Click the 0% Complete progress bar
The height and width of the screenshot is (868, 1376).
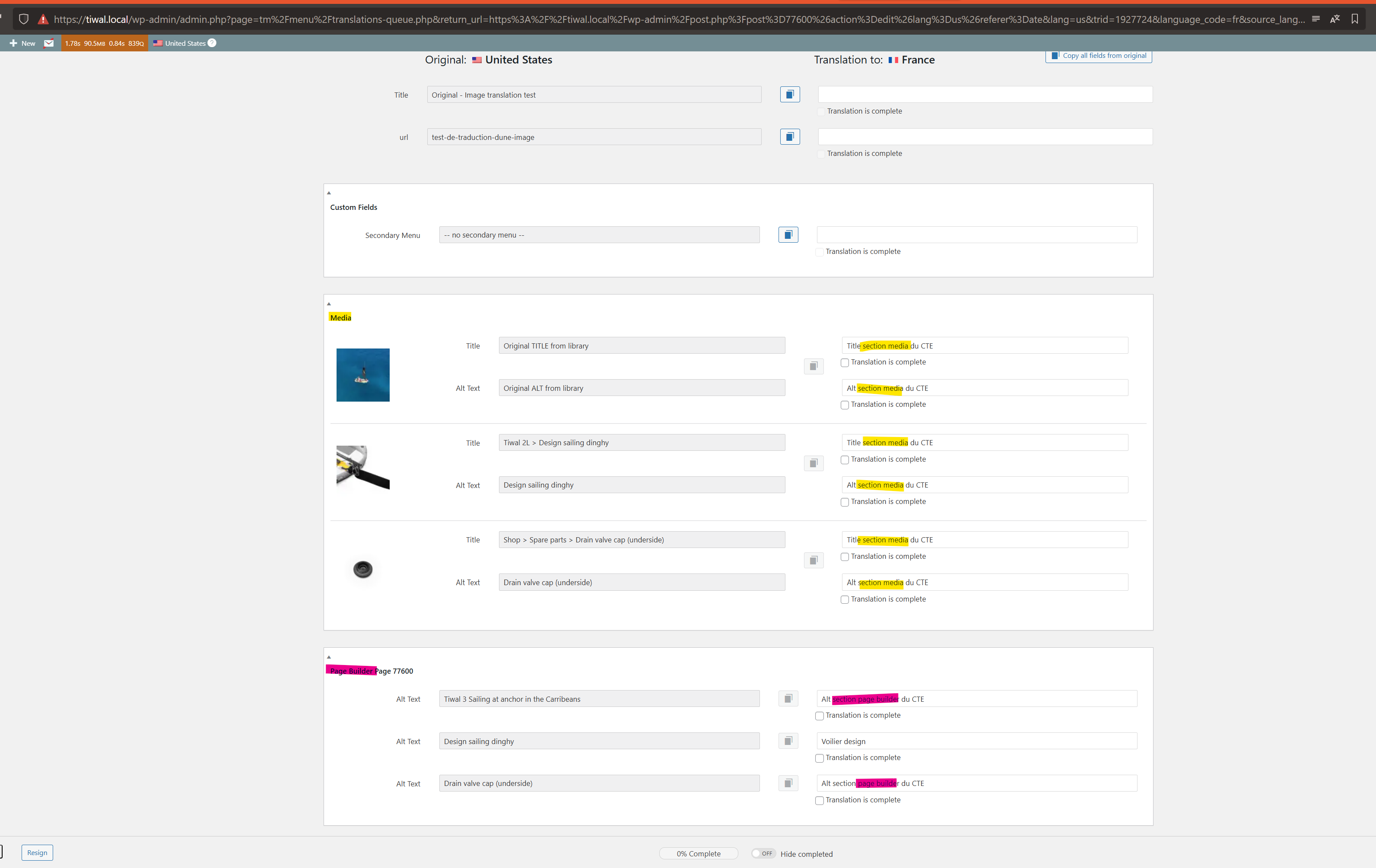pyautogui.click(x=698, y=853)
